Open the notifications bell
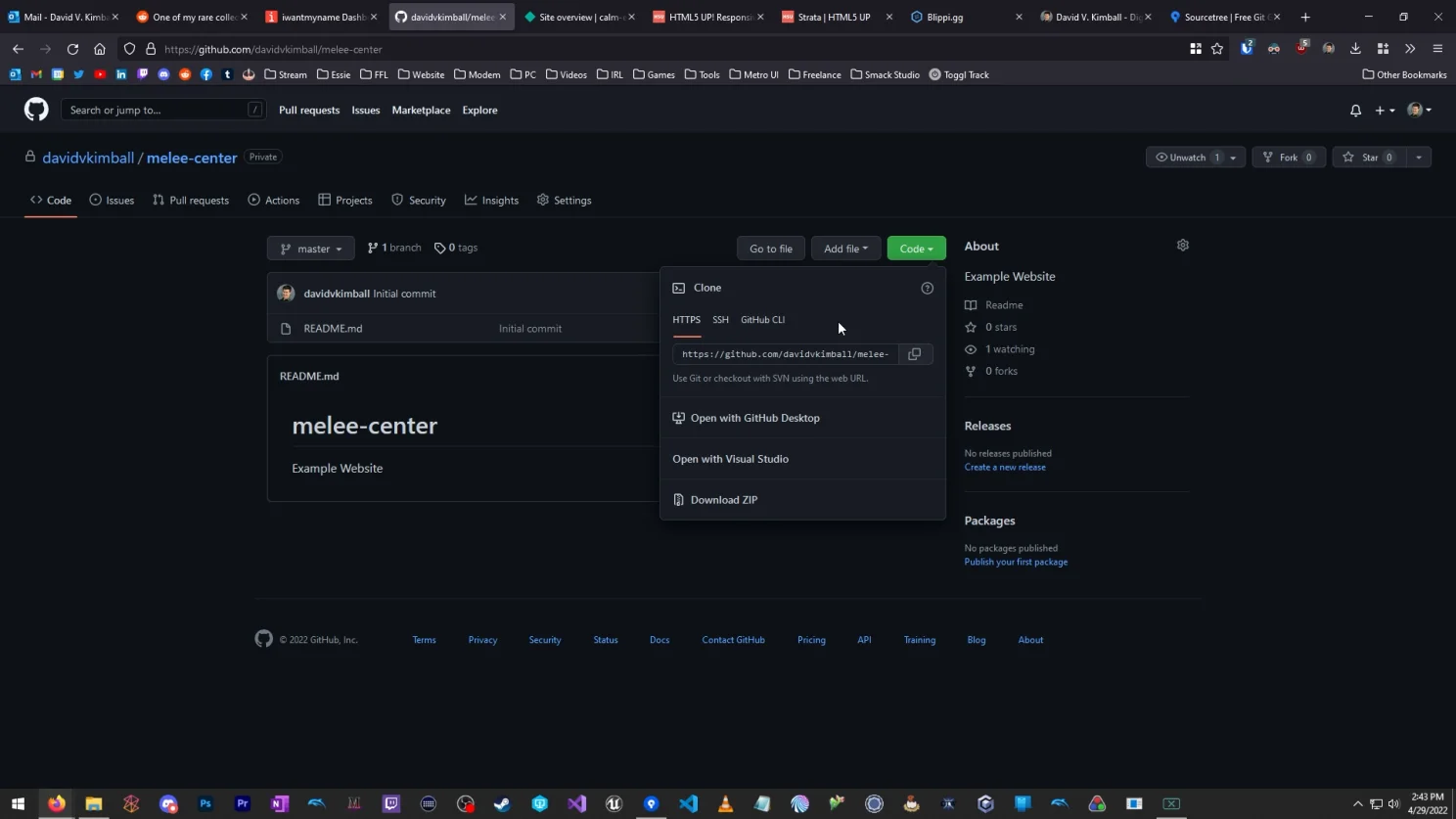The height and width of the screenshot is (819, 1456). click(1354, 110)
